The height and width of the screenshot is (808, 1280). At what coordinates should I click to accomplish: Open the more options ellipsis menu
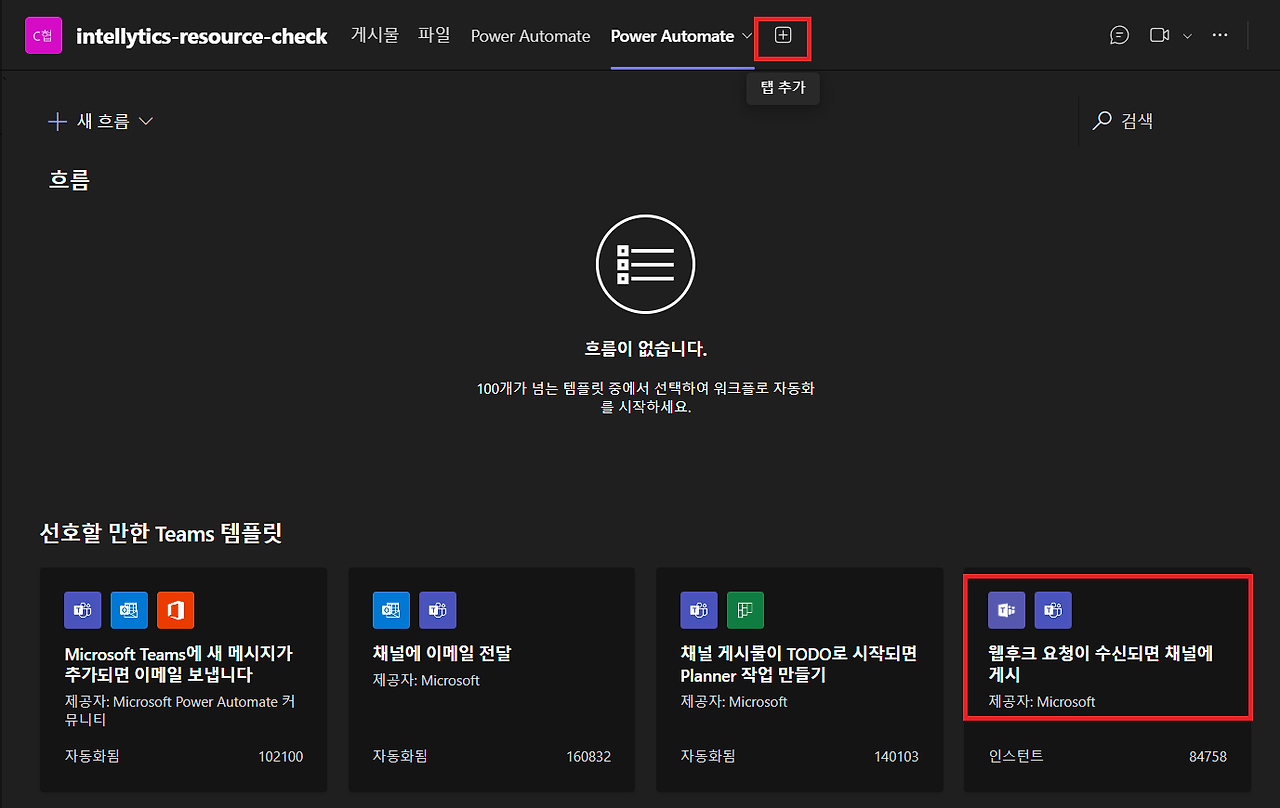tap(1219, 36)
